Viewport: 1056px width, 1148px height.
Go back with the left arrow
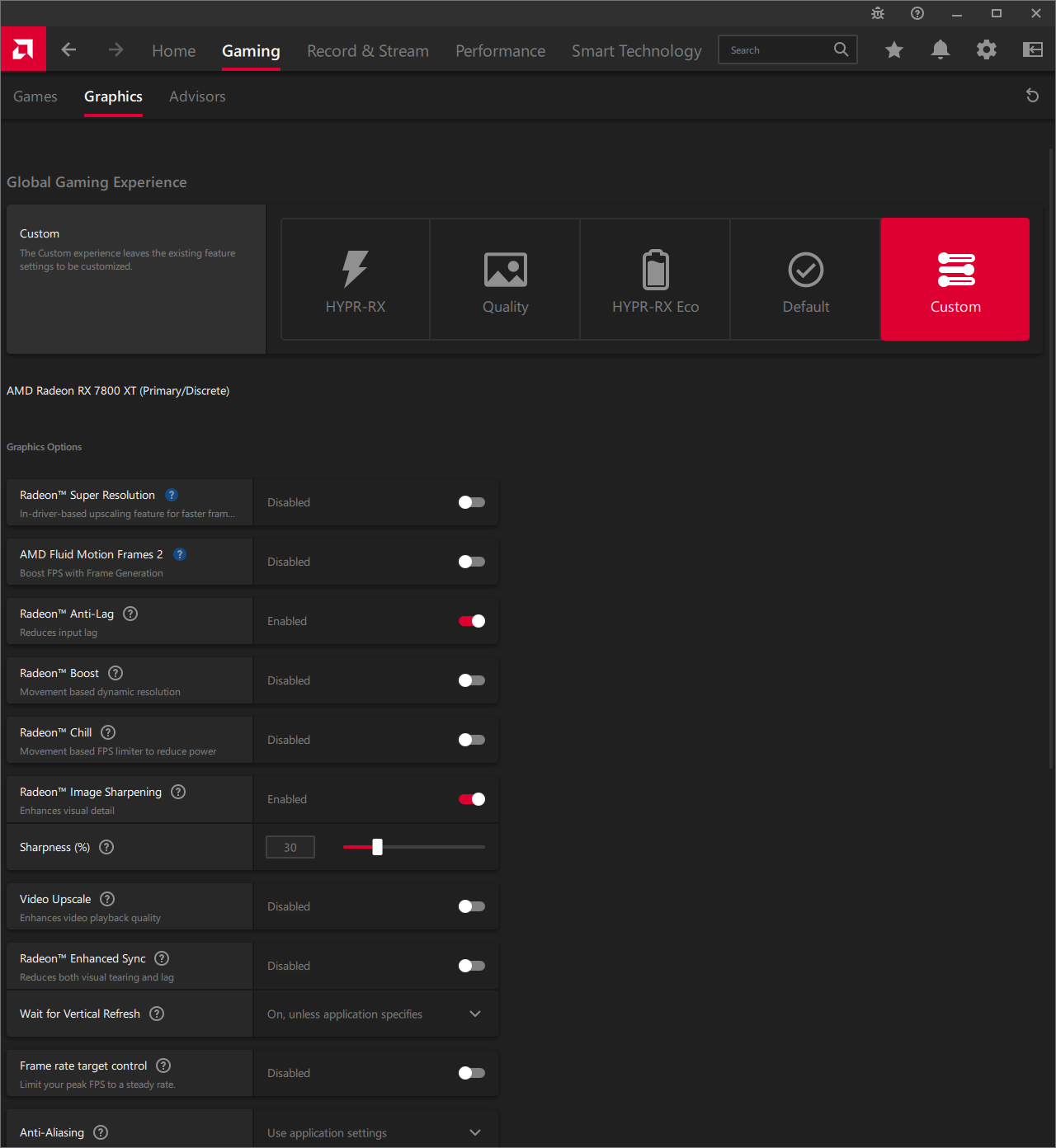[x=68, y=49]
